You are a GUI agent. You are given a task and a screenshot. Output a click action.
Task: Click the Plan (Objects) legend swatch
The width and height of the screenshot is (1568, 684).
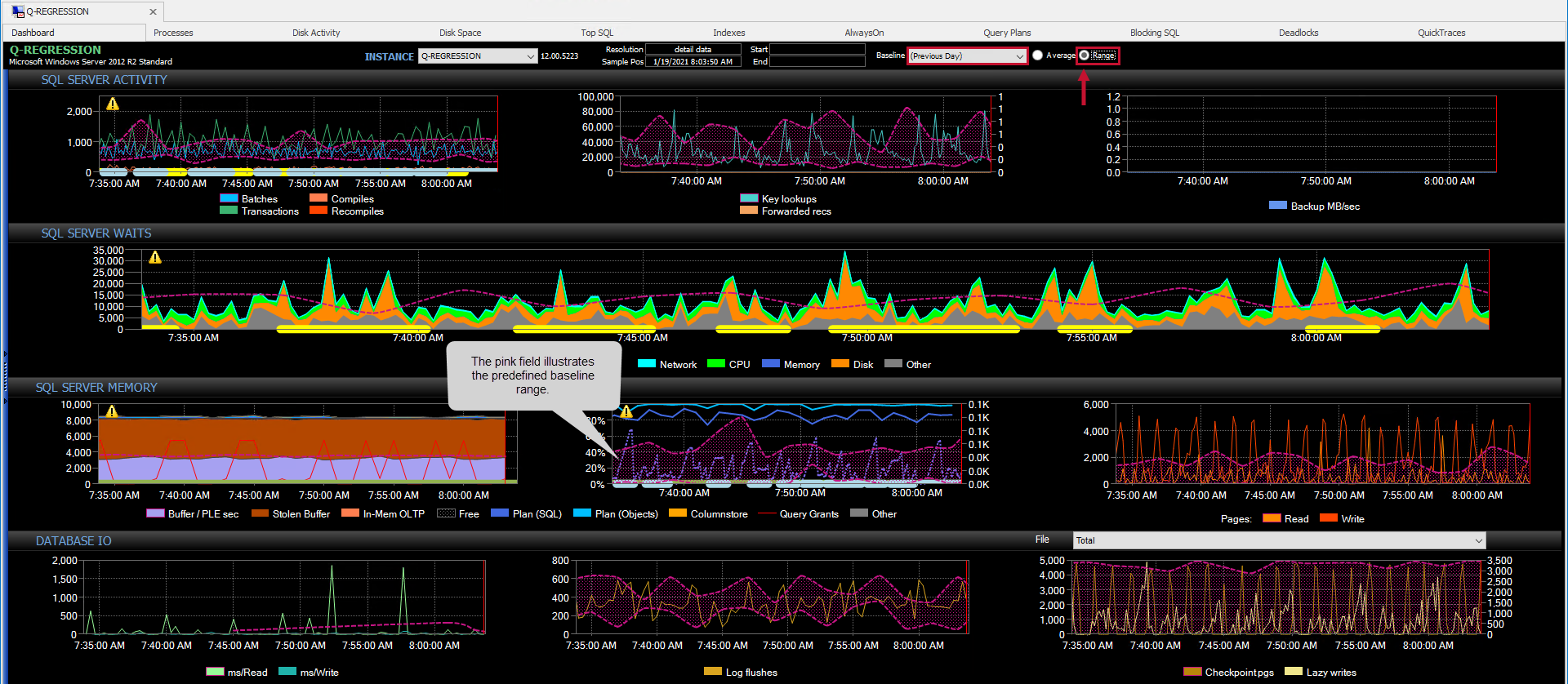coord(582,513)
